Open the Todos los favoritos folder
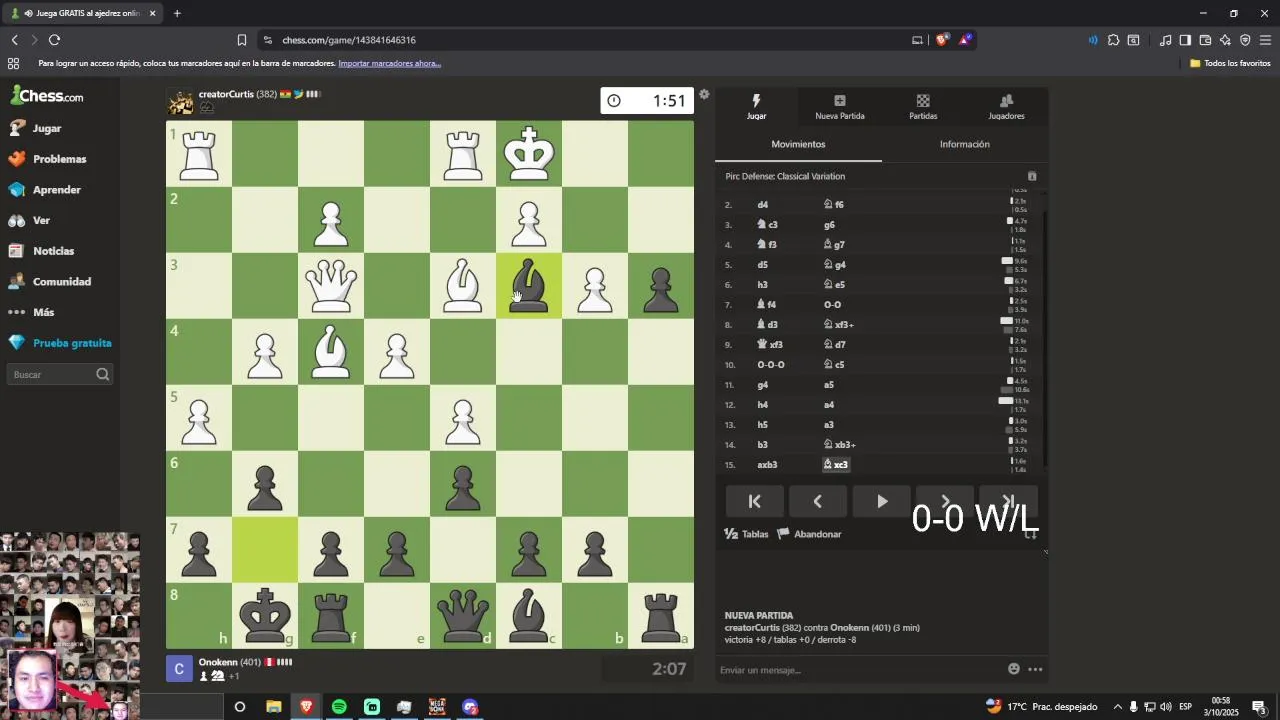 (1230, 63)
